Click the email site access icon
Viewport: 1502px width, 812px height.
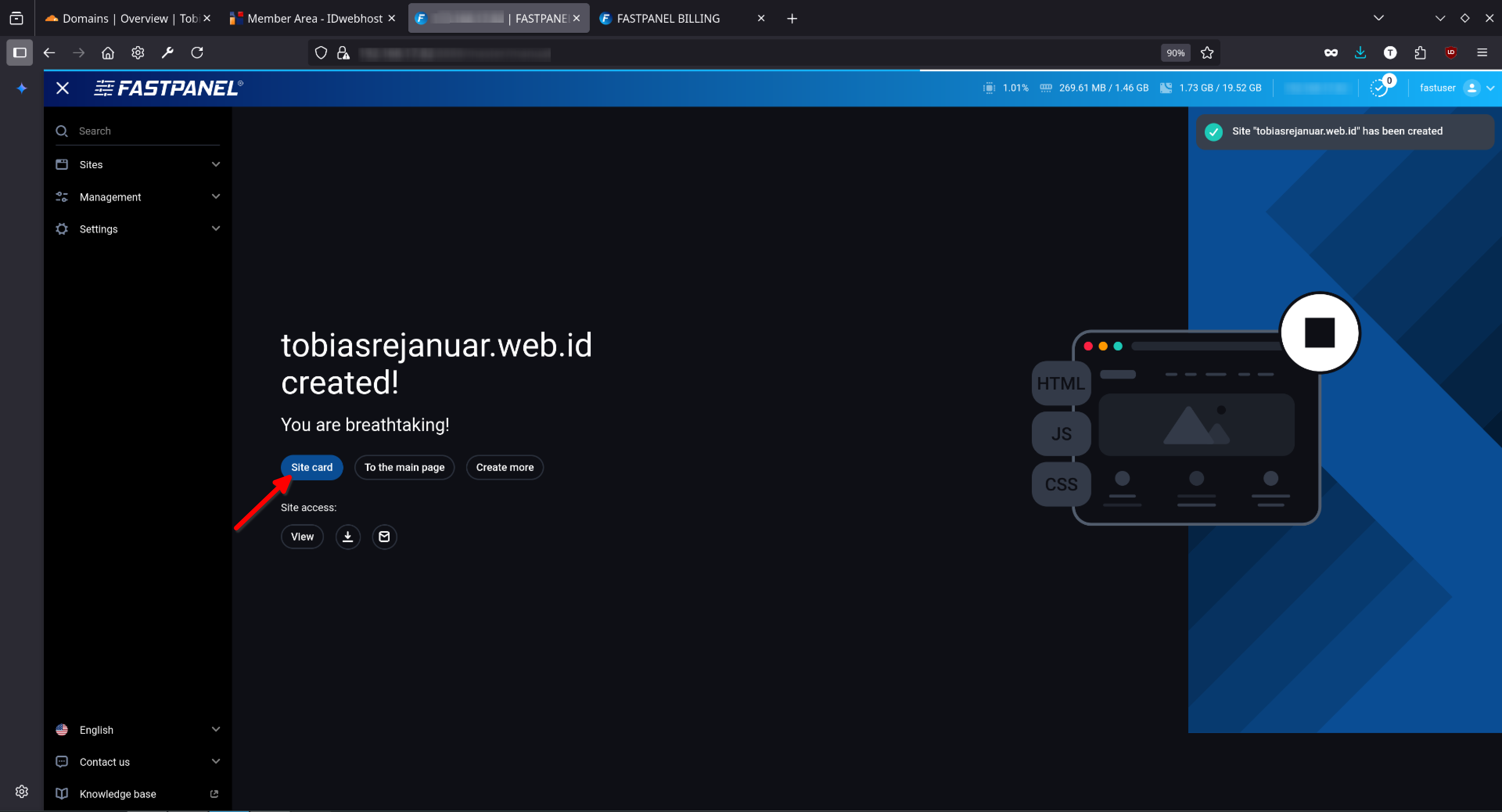pyautogui.click(x=384, y=536)
